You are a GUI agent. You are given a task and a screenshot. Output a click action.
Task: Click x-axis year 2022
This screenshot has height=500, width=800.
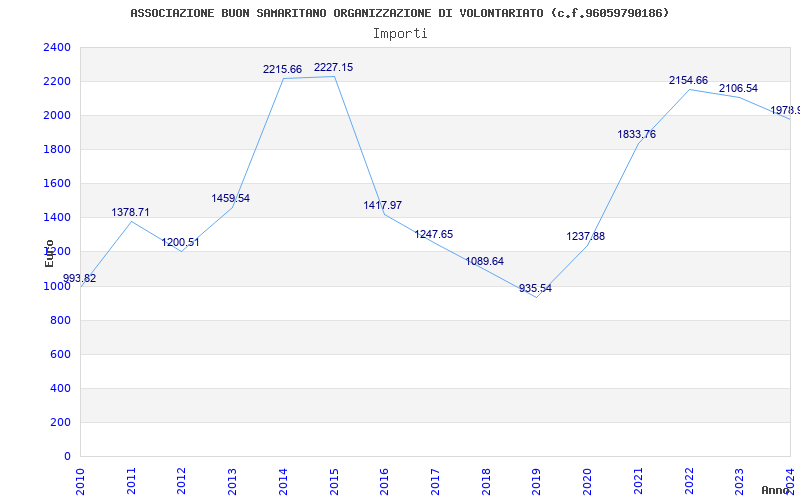tap(689, 481)
